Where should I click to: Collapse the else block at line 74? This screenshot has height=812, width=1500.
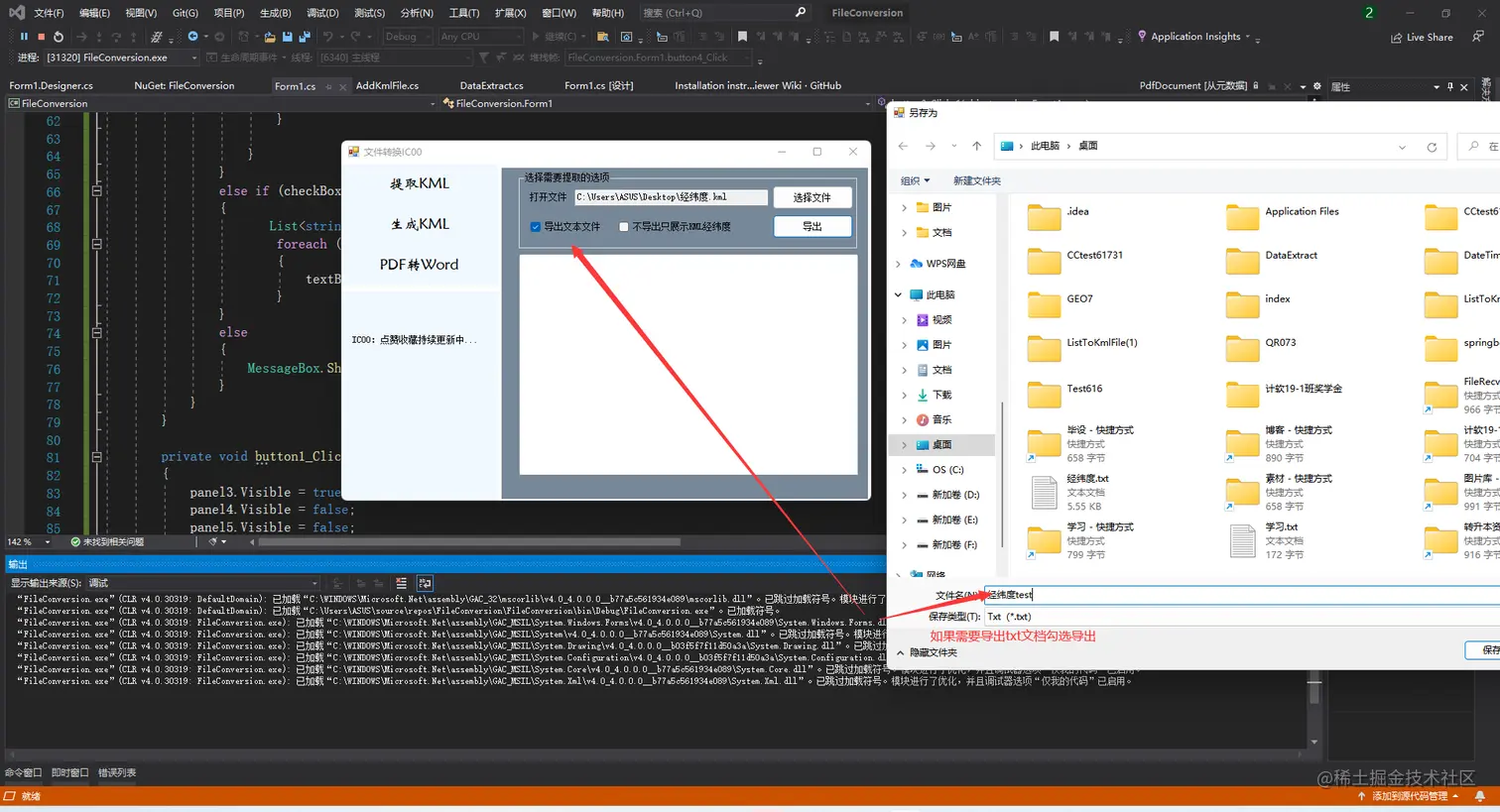point(96,332)
